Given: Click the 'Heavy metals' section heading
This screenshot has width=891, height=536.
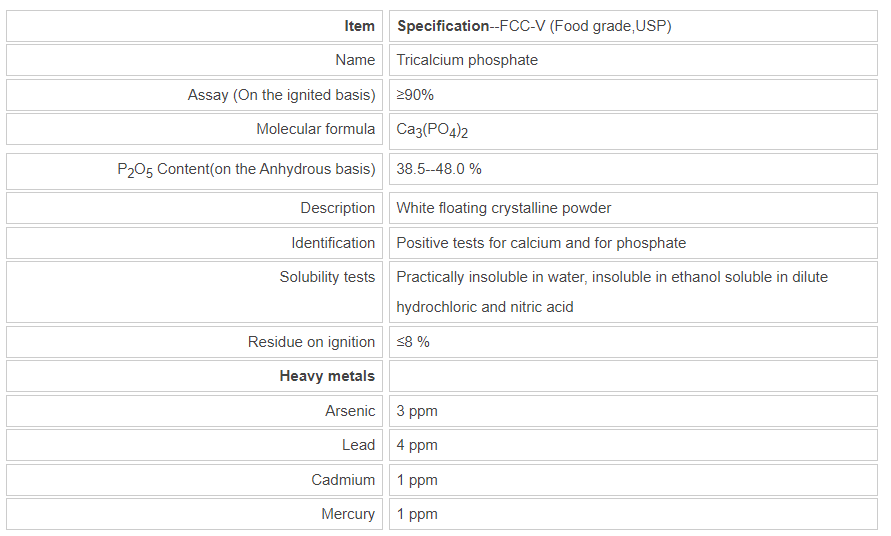Looking at the screenshot, I should [x=327, y=376].
